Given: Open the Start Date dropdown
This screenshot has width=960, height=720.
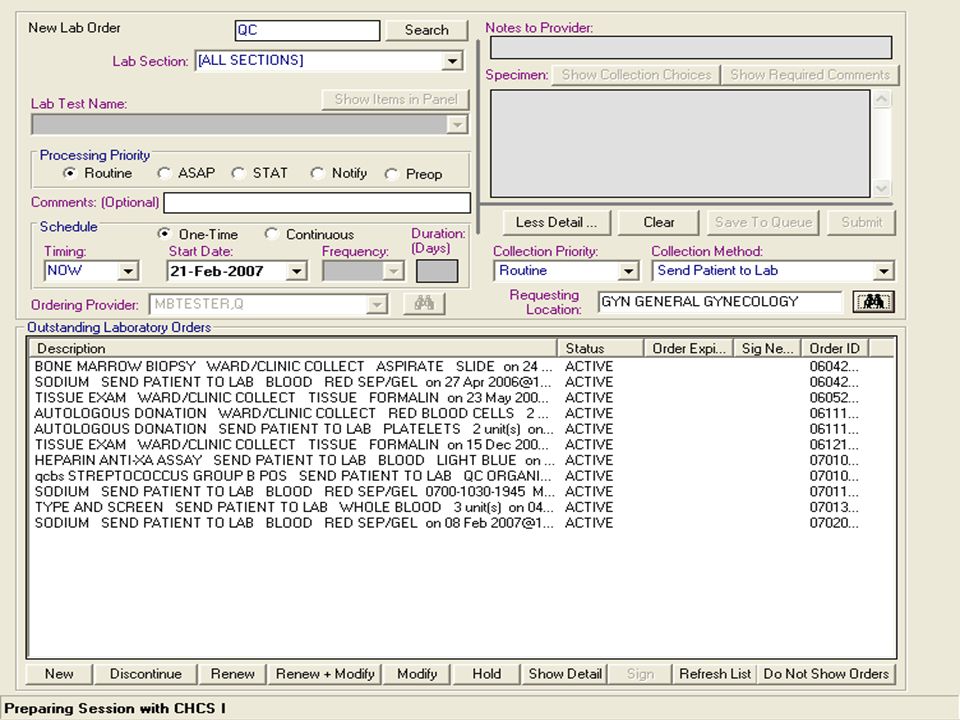Looking at the screenshot, I should pyautogui.click(x=296, y=271).
